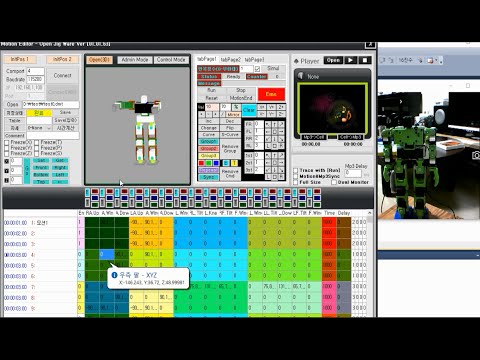Click left arrow in 1st/2nd/3rd direction pad
Image resolution: width=480 pixels, height=360 pixels.
click(x=268, y=162)
